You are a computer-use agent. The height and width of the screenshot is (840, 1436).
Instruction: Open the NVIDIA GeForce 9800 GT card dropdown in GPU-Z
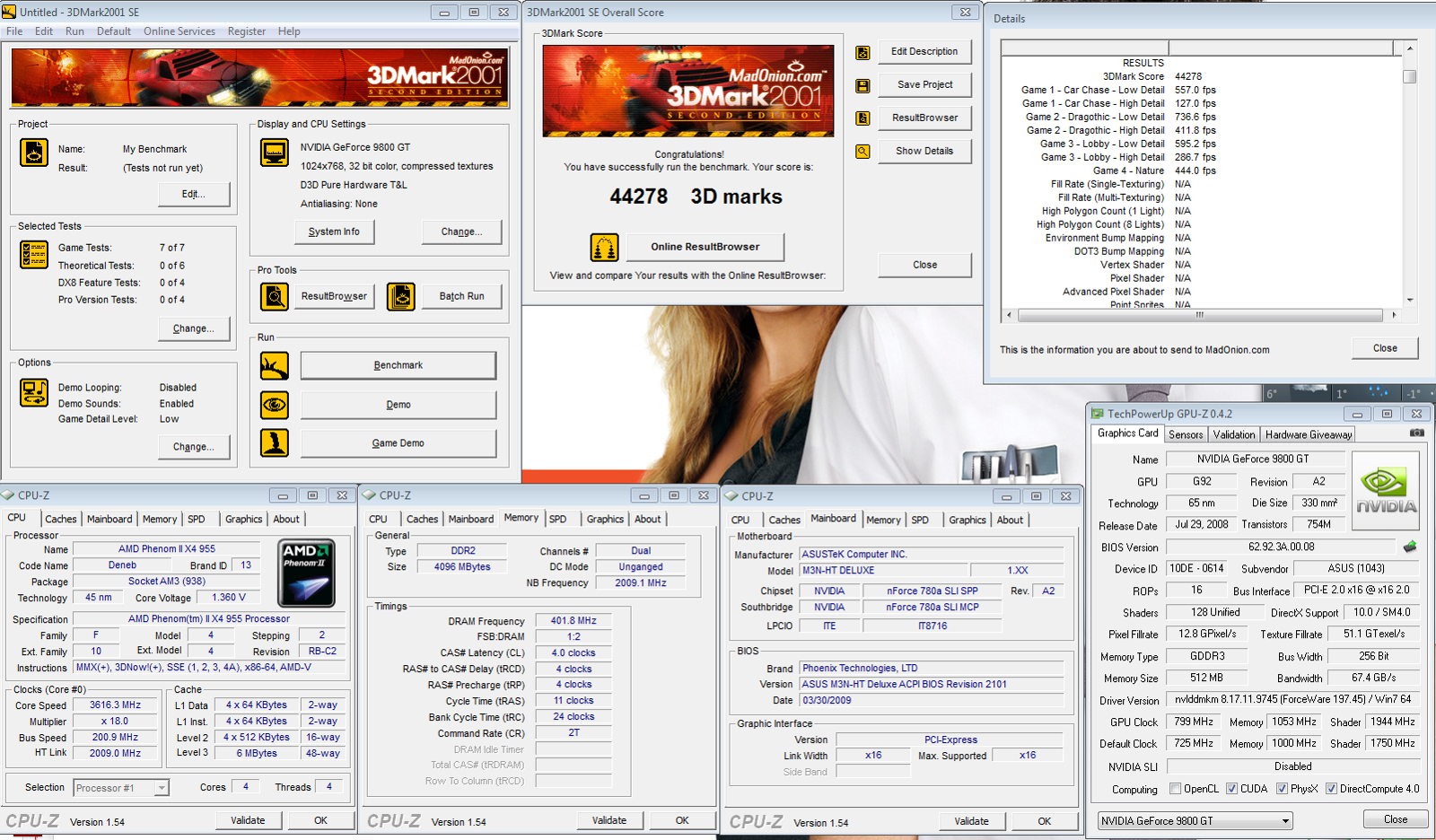[x=1195, y=820]
